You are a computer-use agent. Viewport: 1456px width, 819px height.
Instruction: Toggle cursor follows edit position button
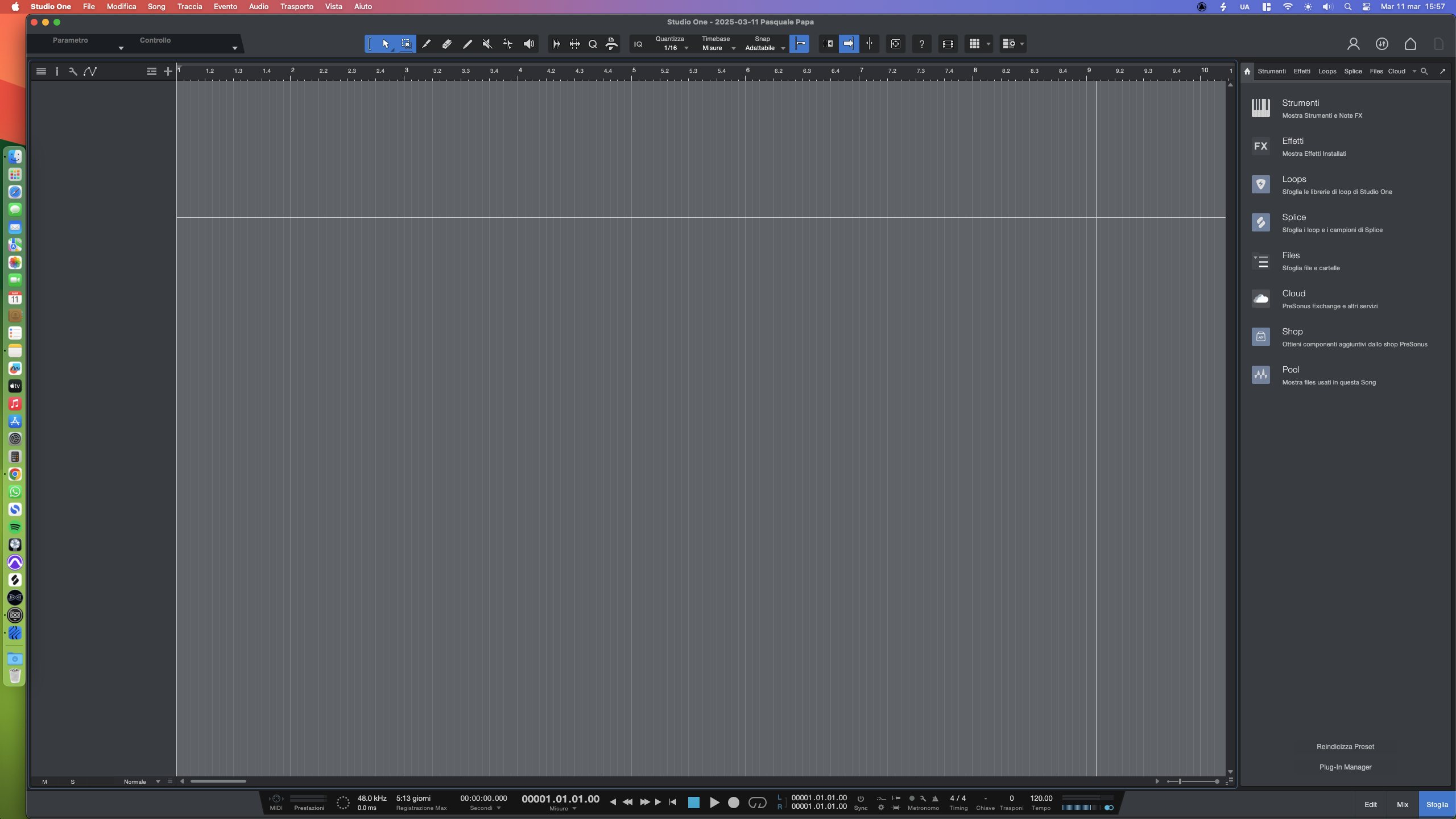click(x=870, y=44)
